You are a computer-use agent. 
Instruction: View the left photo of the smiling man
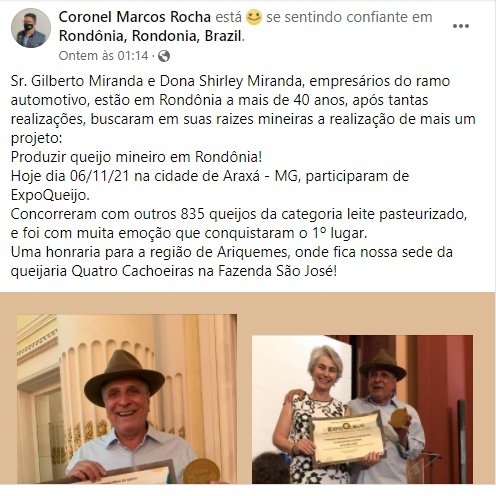coord(127,399)
